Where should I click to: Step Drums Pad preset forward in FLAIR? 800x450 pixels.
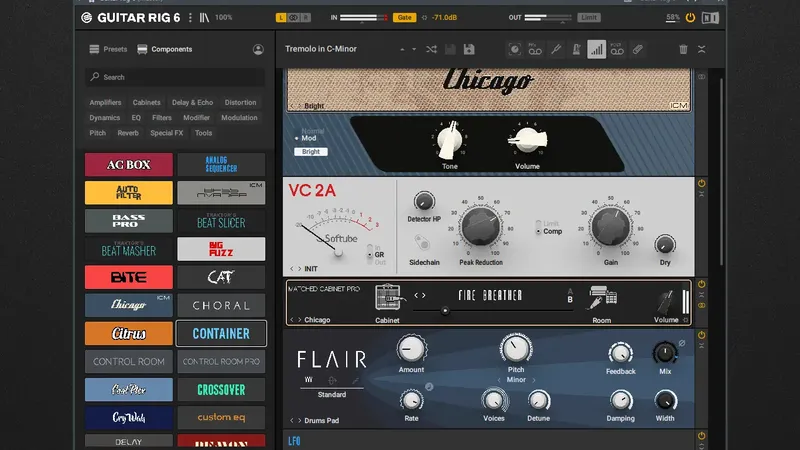(x=299, y=421)
